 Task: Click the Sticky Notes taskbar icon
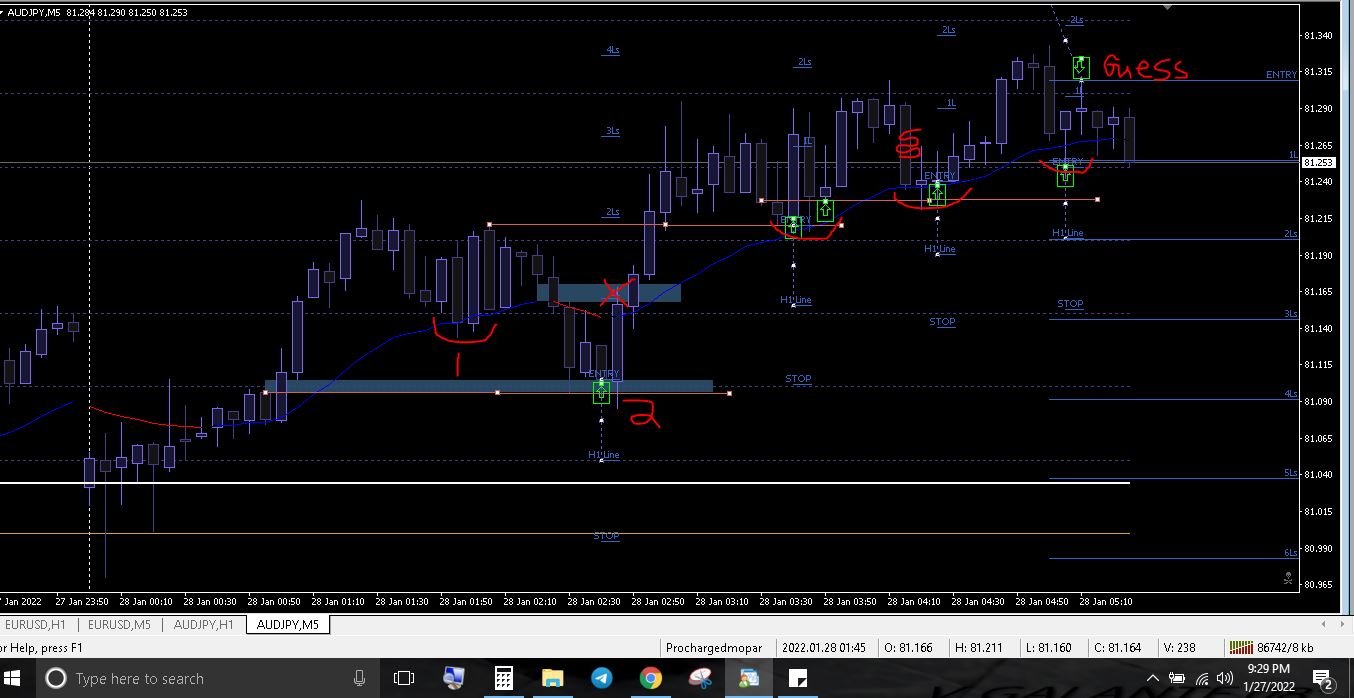pos(798,678)
